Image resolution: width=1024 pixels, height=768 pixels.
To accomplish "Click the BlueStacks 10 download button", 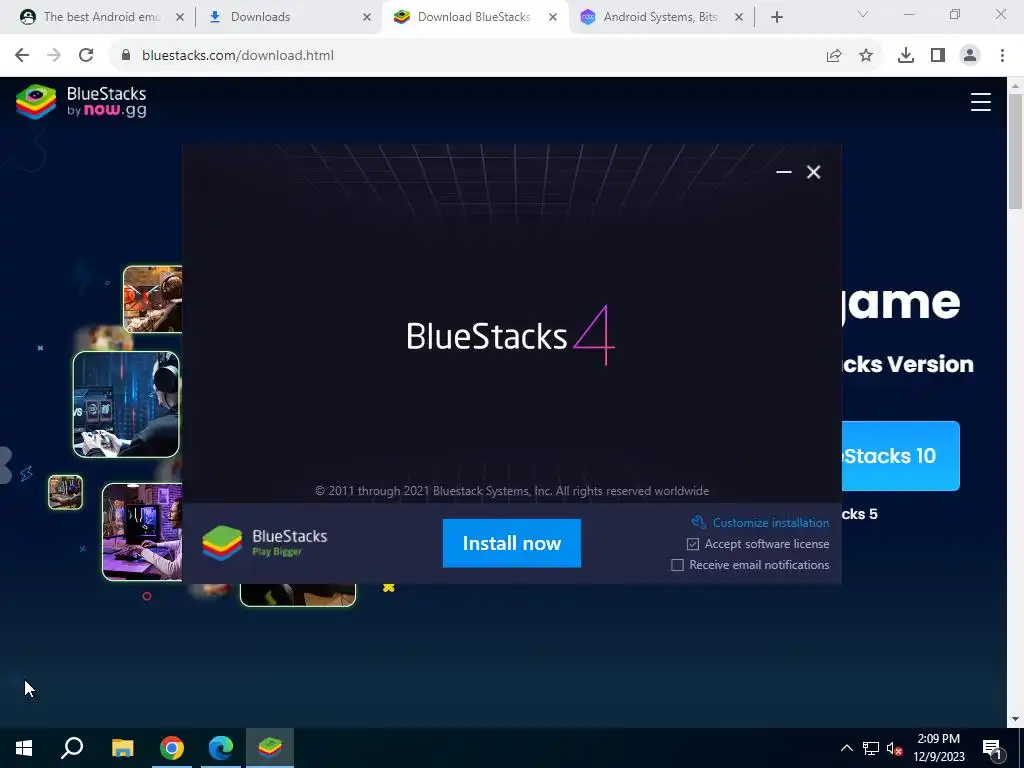I will (x=901, y=456).
